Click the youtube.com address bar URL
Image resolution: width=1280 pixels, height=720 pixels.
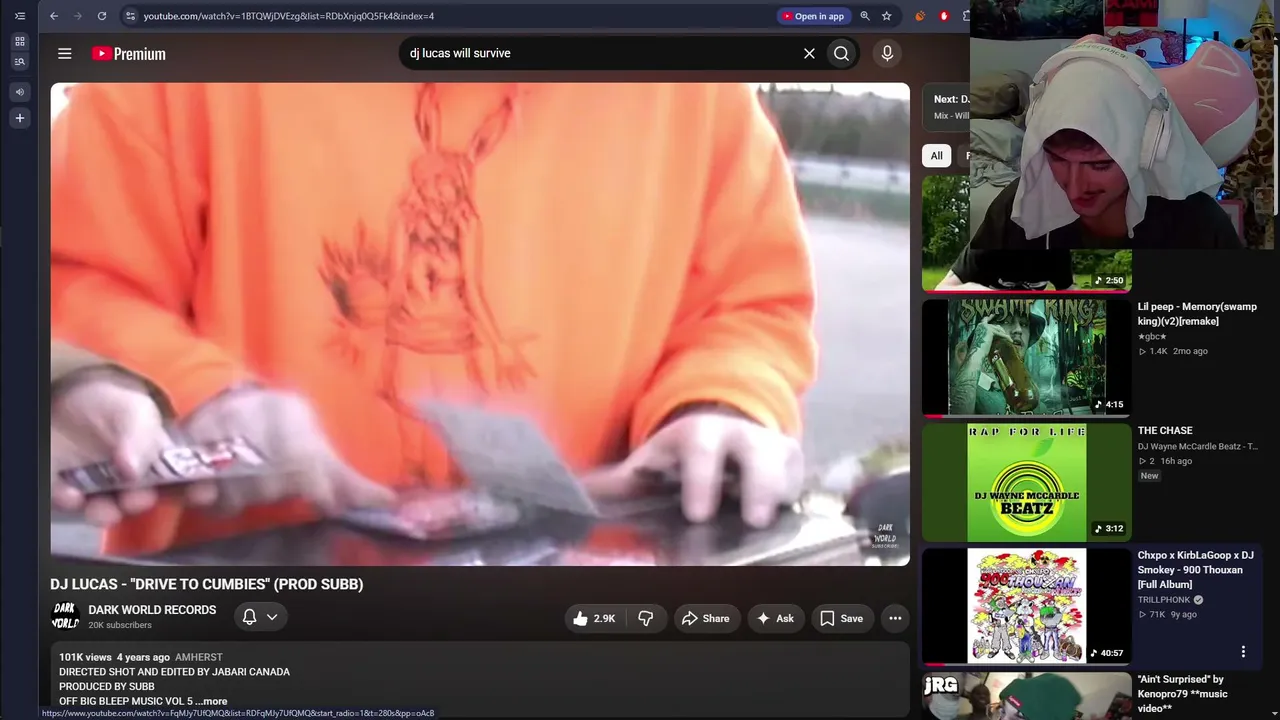click(288, 16)
